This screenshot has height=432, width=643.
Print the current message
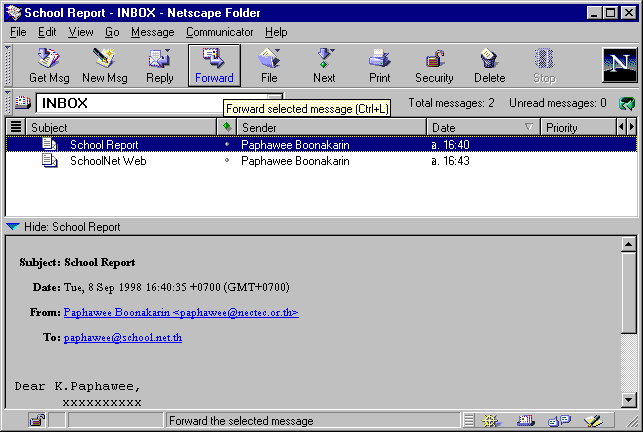tap(379, 66)
